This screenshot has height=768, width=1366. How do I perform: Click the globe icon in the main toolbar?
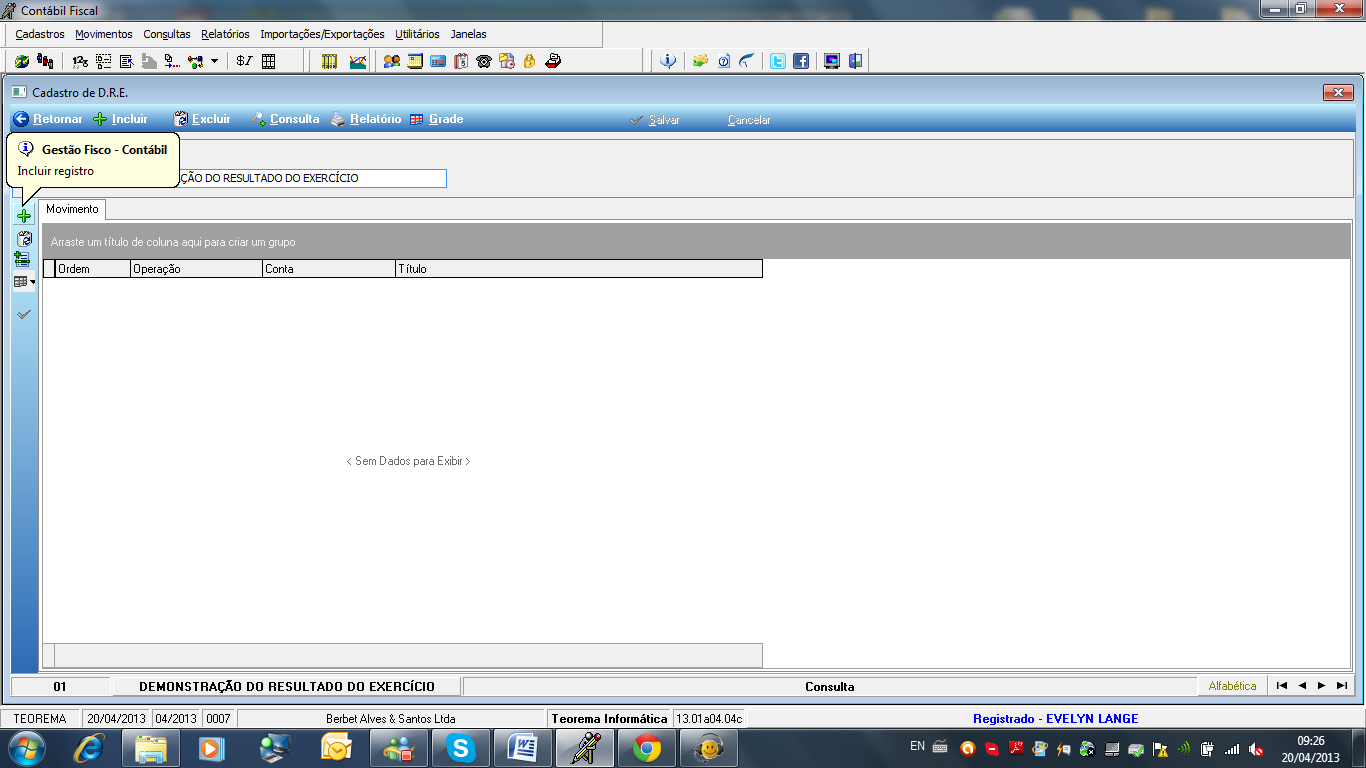(21, 61)
